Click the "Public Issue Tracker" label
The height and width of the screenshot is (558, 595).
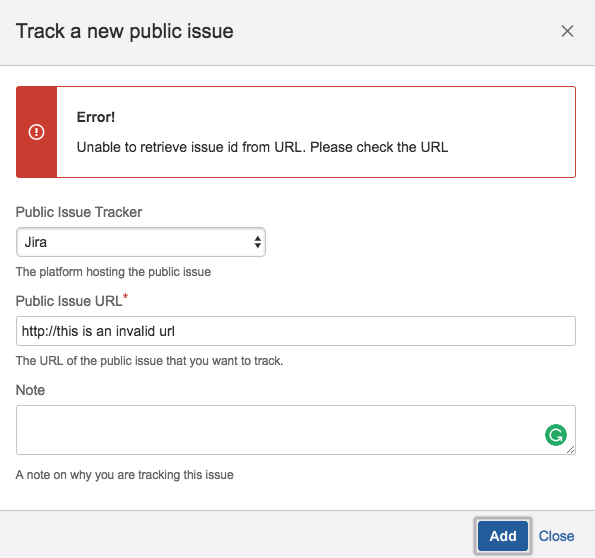[x=79, y=212]
